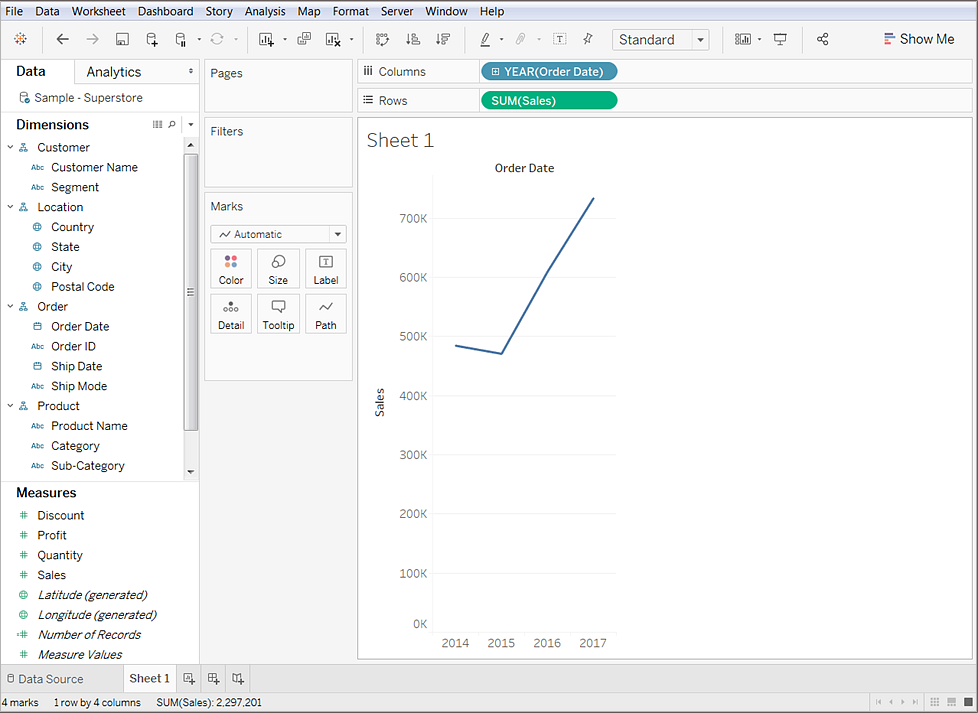The image size is (978, 713).
Task: Click the SUM(Sales) pill on Rows
Action: [x=548, y=101]
